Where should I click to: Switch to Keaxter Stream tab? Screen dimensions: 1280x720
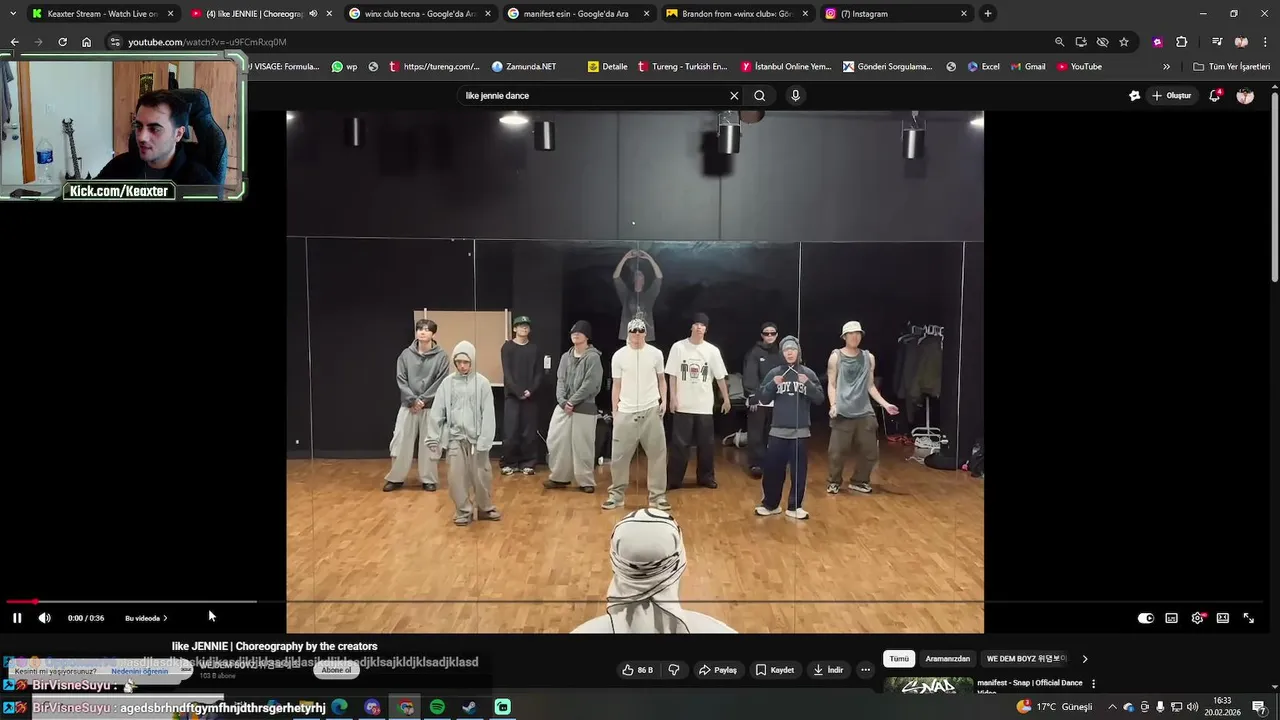coord(100,14)
